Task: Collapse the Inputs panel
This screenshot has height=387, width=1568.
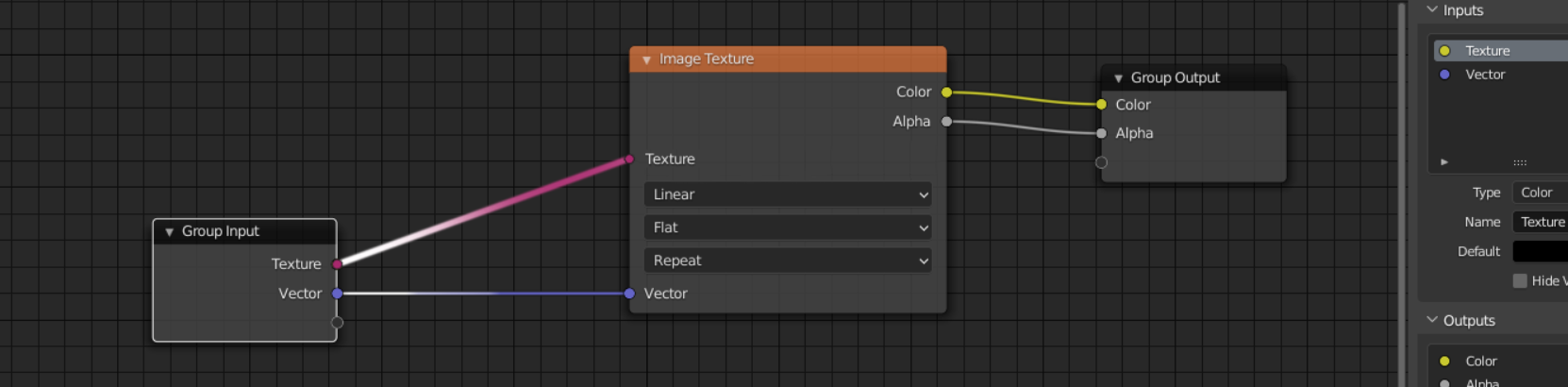Action: pos(1432,10)
